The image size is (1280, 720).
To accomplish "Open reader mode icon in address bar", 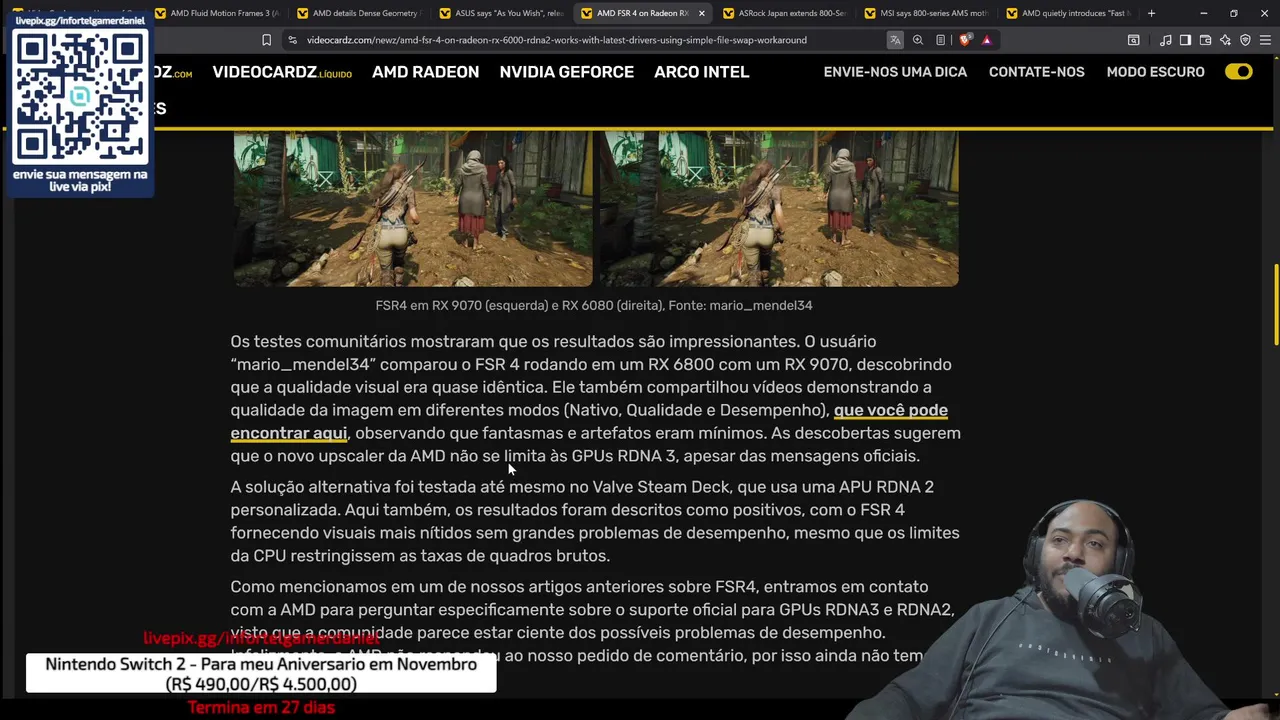I will click(941, 40).
